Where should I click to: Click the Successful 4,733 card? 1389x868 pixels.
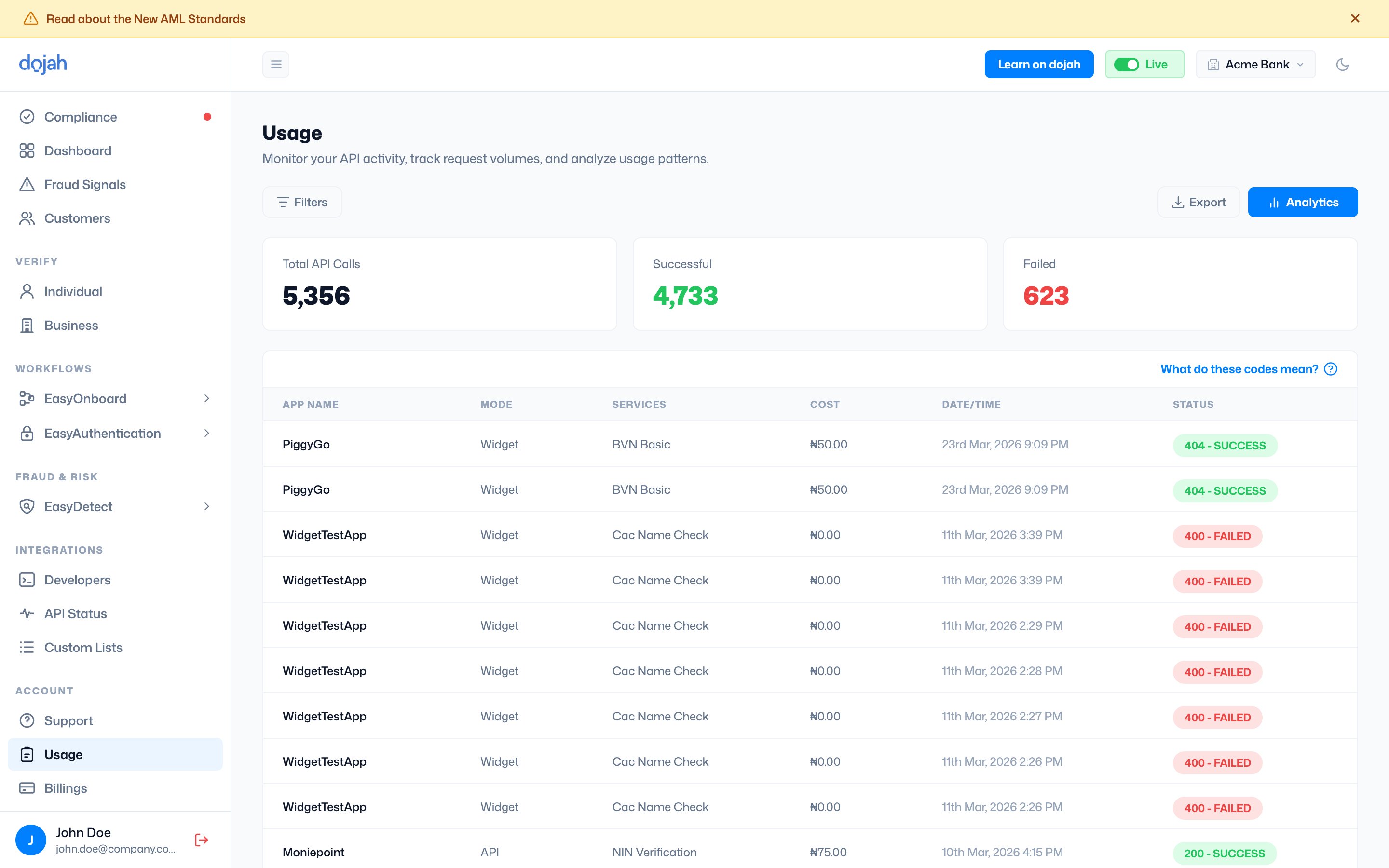click(810, 284)
